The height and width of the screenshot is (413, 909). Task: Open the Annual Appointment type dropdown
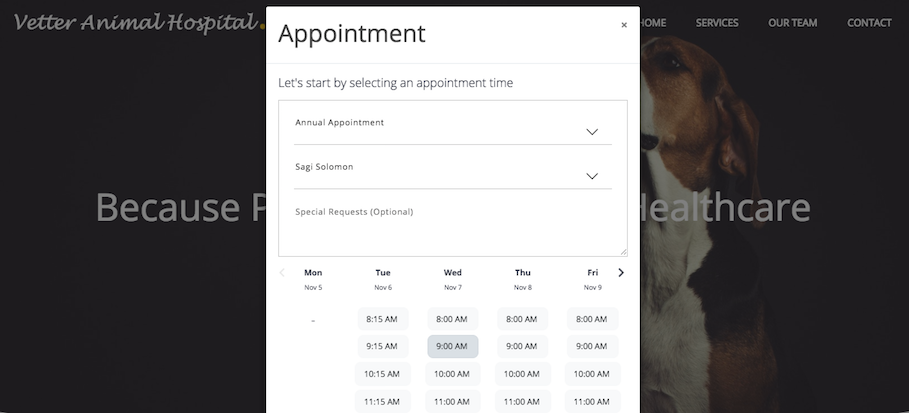[x=452, y=129]
